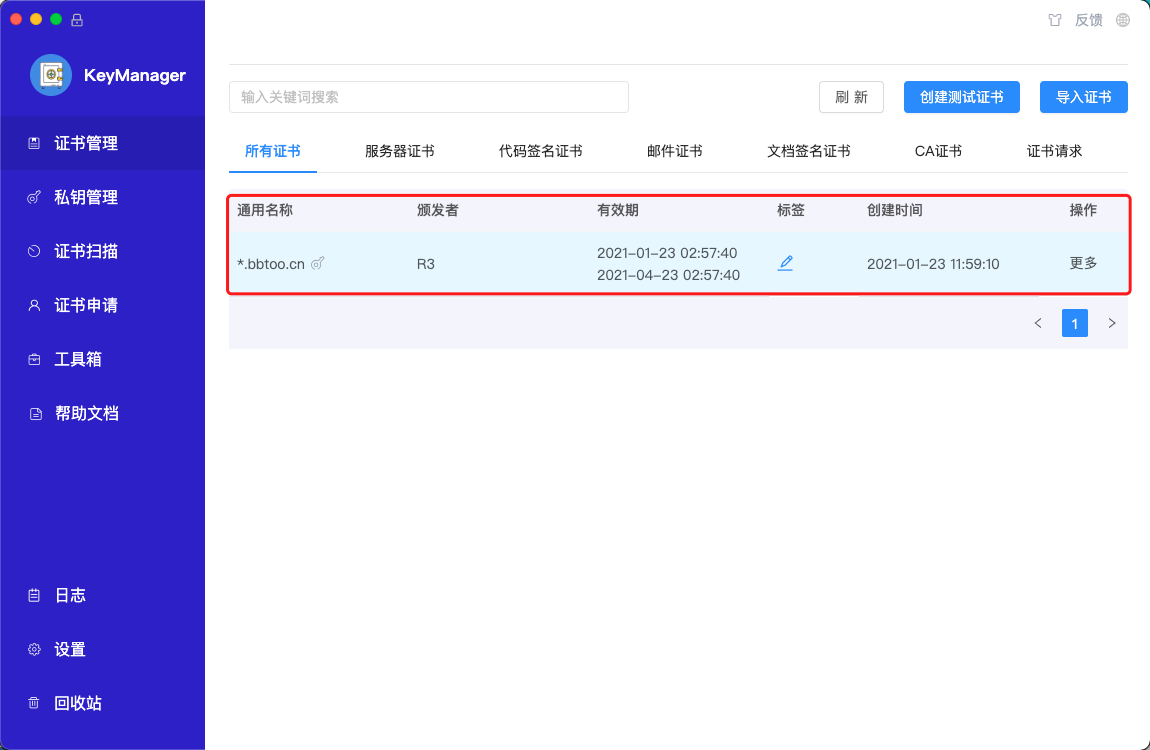
Task: Click the 导入证书 button
Action: point(1083,97)
